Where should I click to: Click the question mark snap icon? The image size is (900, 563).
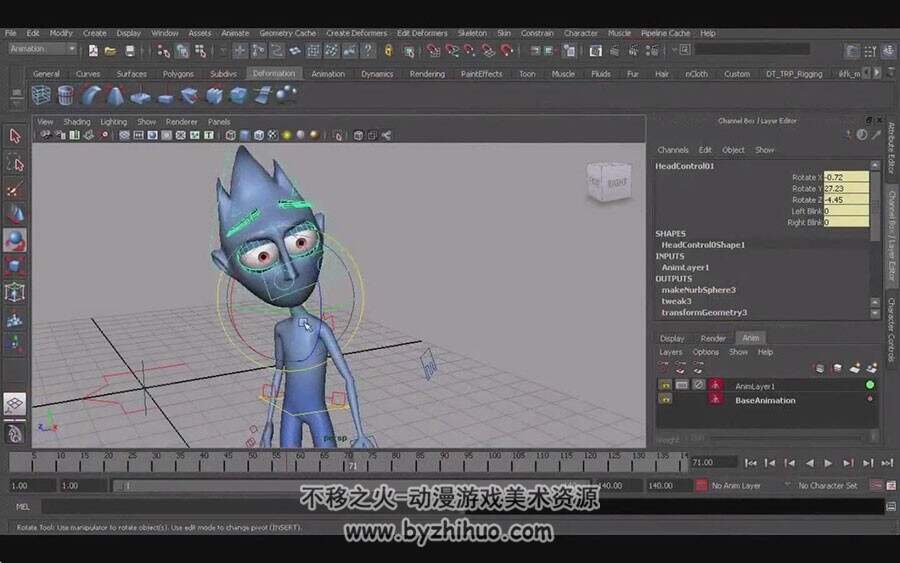pos(367,51)
